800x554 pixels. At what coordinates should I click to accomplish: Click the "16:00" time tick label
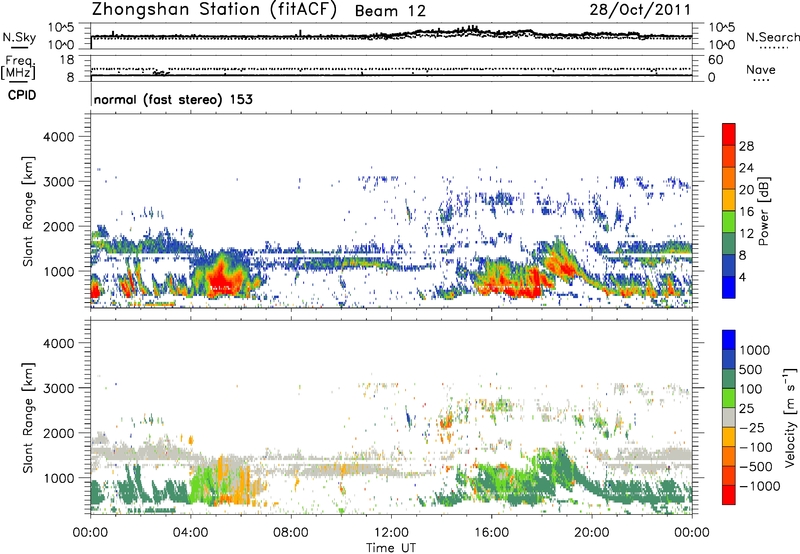pos(491,533)
